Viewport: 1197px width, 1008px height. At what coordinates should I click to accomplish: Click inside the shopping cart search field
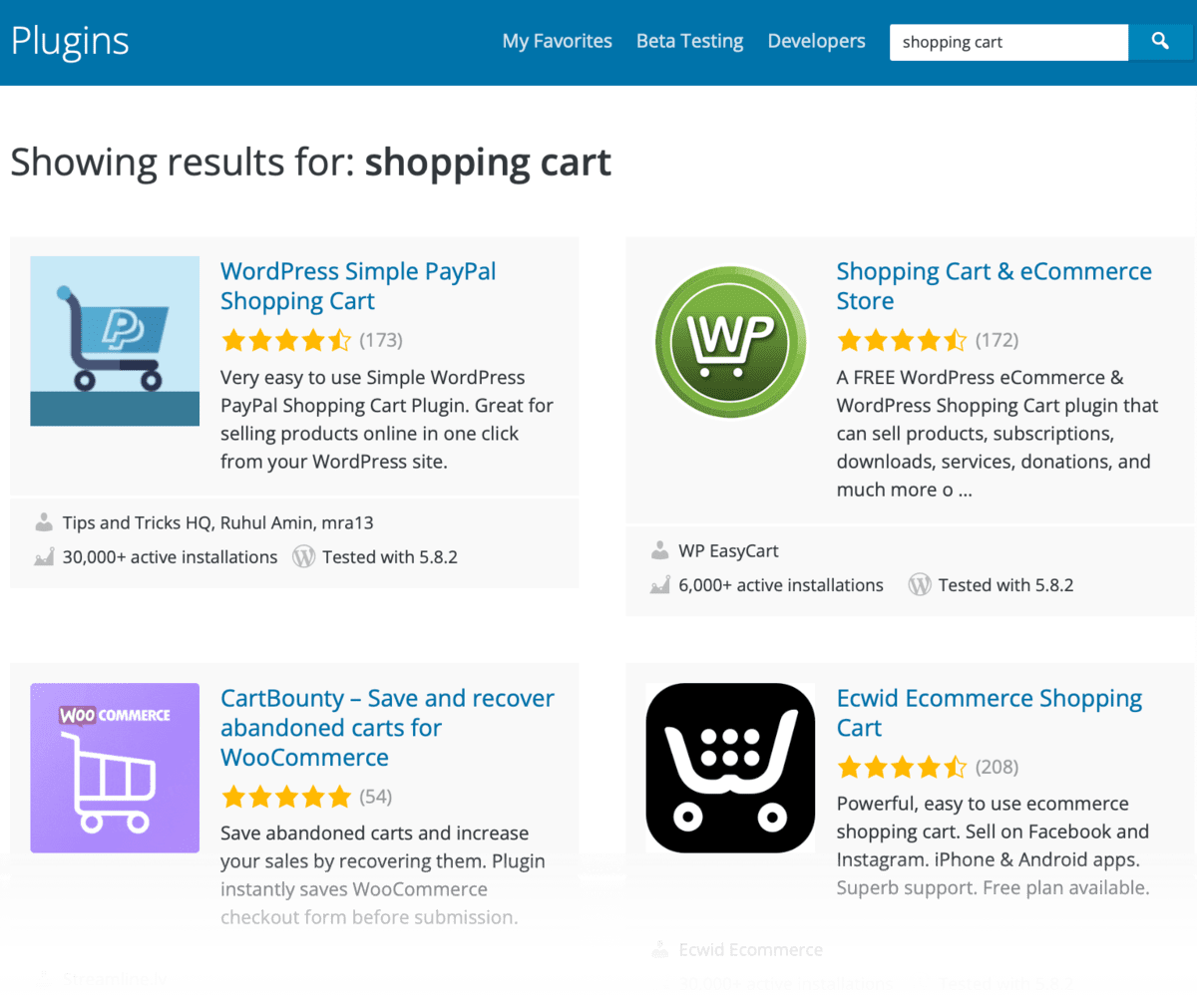[1007, 42]
